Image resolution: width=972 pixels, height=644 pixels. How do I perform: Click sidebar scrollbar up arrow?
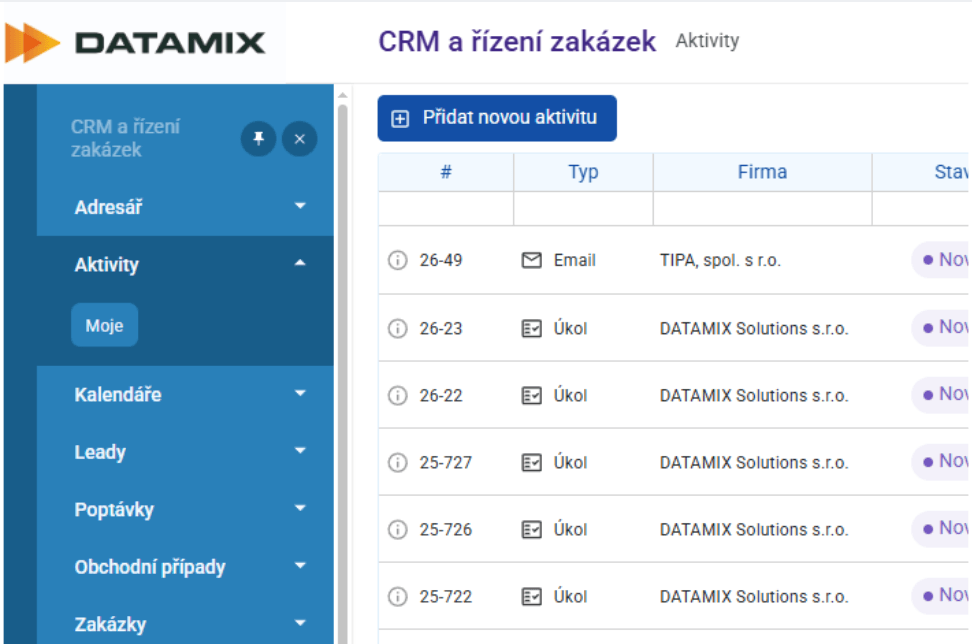[x=343, y=95]
